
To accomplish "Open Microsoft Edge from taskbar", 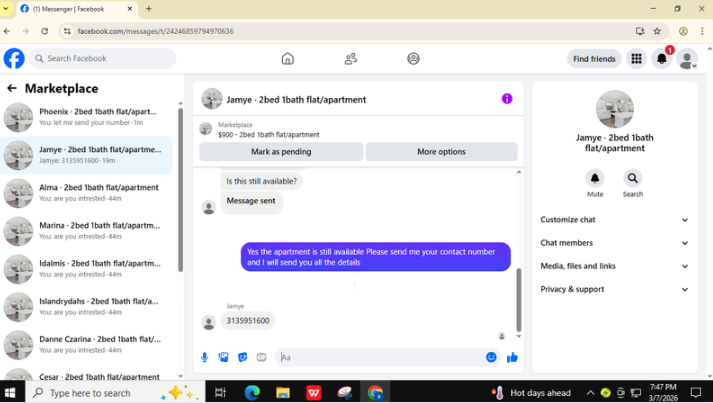I will [x=252, y=392].
